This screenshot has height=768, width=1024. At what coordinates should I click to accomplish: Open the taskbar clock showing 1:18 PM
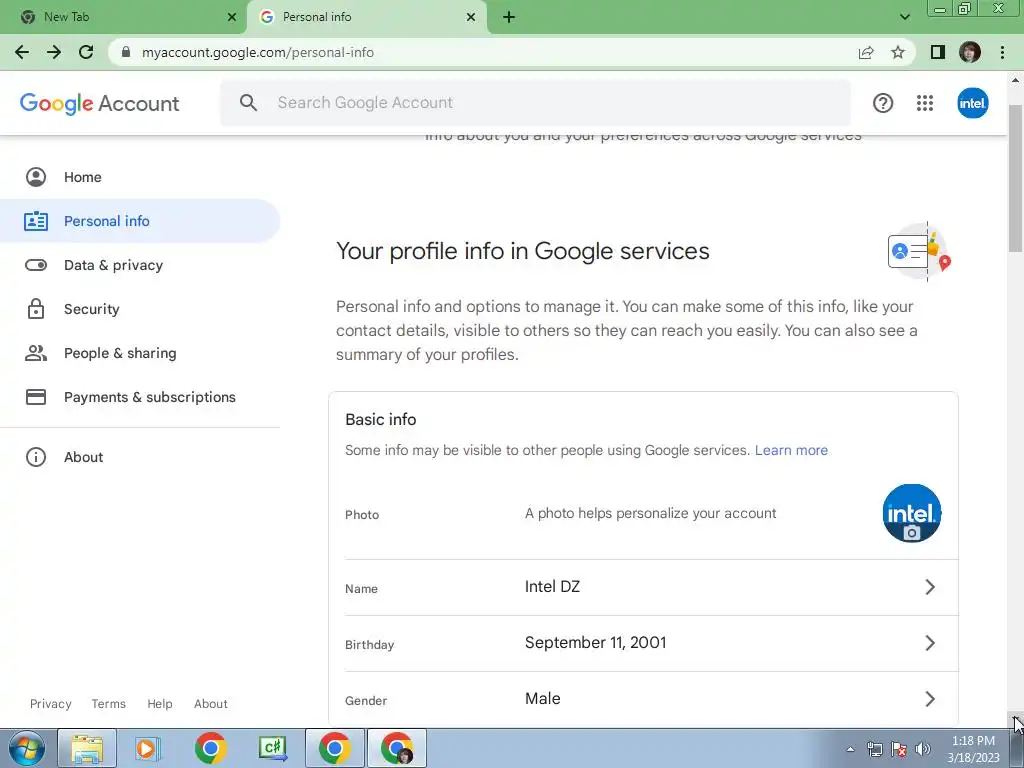pos(973,749)
